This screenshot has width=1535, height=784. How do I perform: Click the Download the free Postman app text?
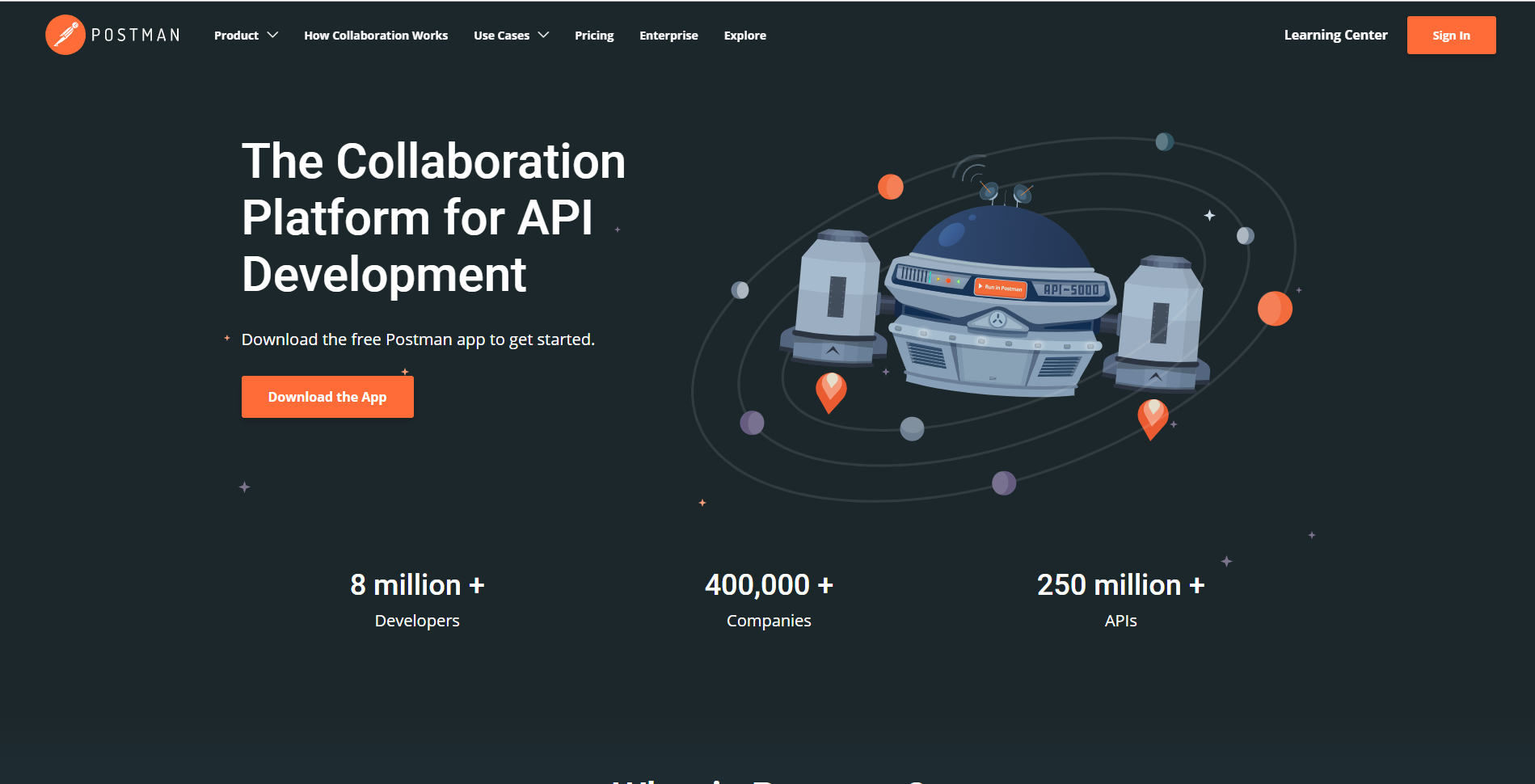[418, 339]
